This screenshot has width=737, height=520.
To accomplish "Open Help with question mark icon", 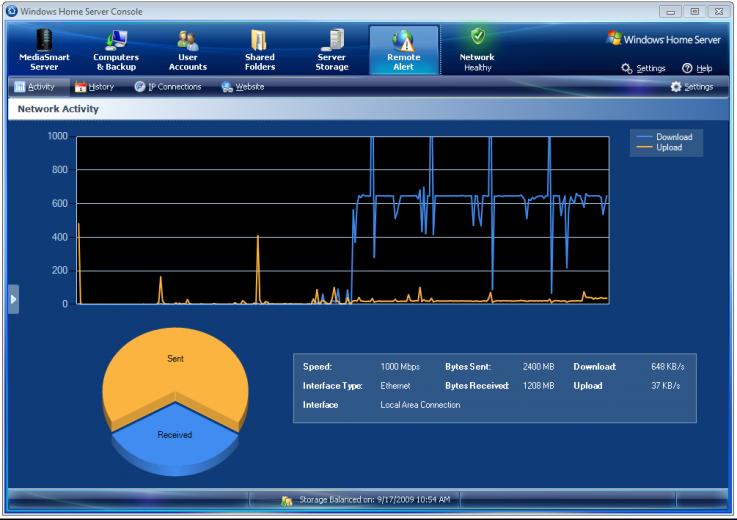I will [x=697, y=68].
